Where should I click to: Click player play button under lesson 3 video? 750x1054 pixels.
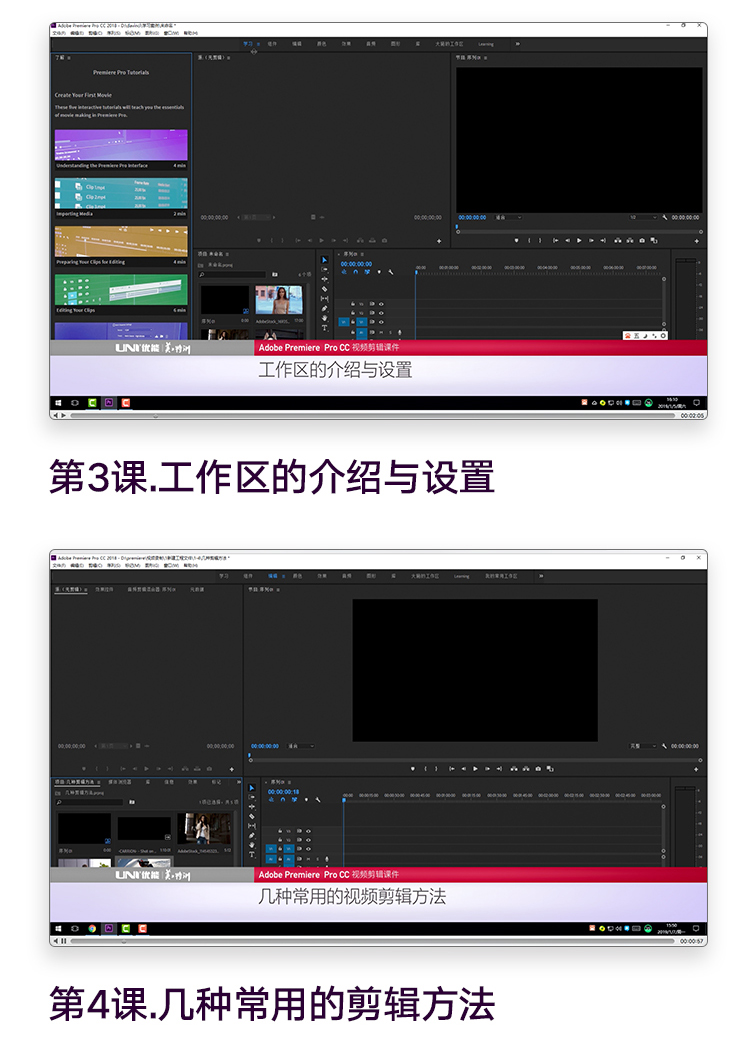pyautogui.click(x=64, y=415)
